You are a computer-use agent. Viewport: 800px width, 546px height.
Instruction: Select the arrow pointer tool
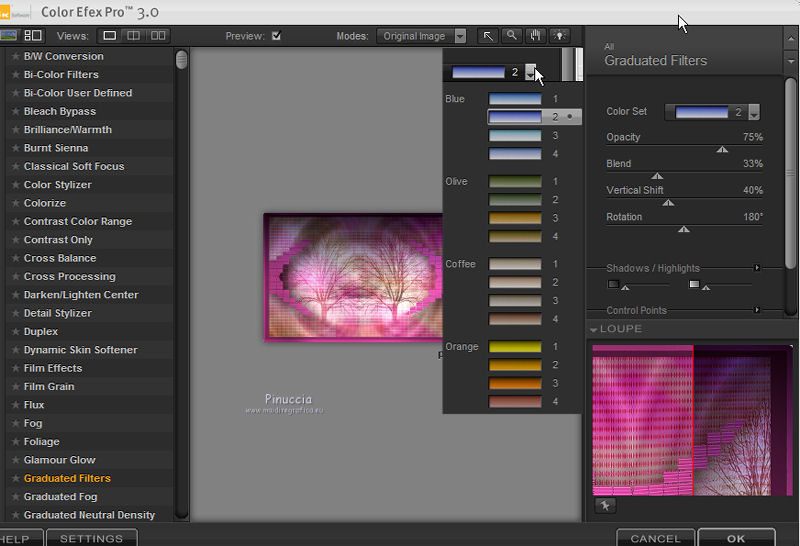pos(489,36)
